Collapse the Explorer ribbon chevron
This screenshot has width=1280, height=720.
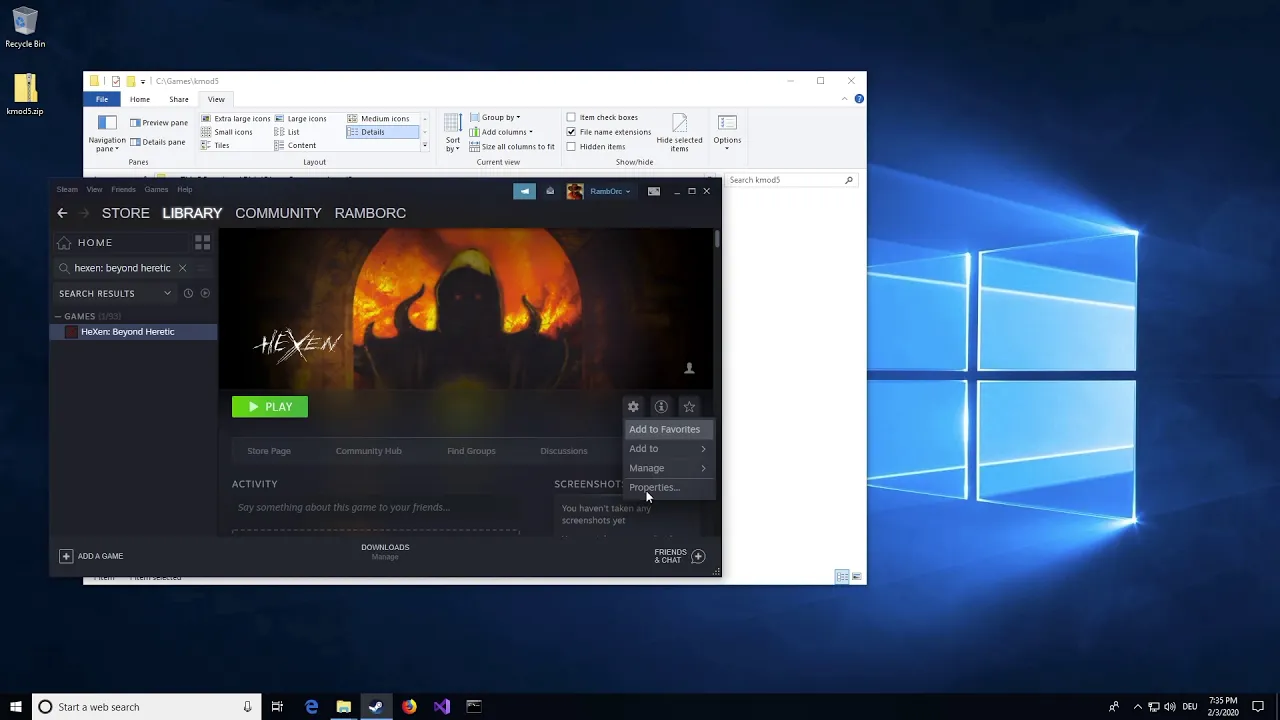pos(845,99)
